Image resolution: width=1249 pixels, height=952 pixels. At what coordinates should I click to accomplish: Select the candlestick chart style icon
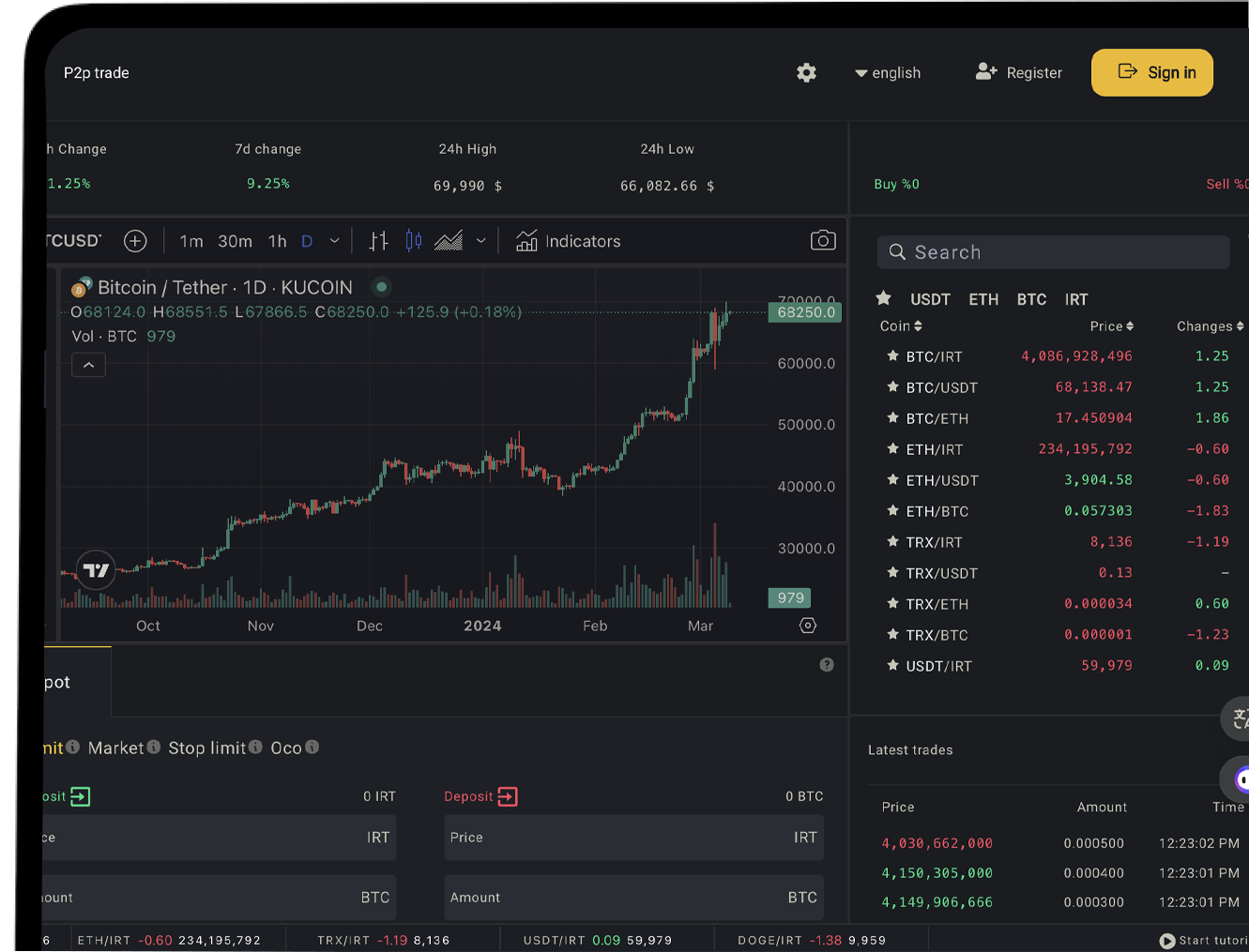click(413, 241)
